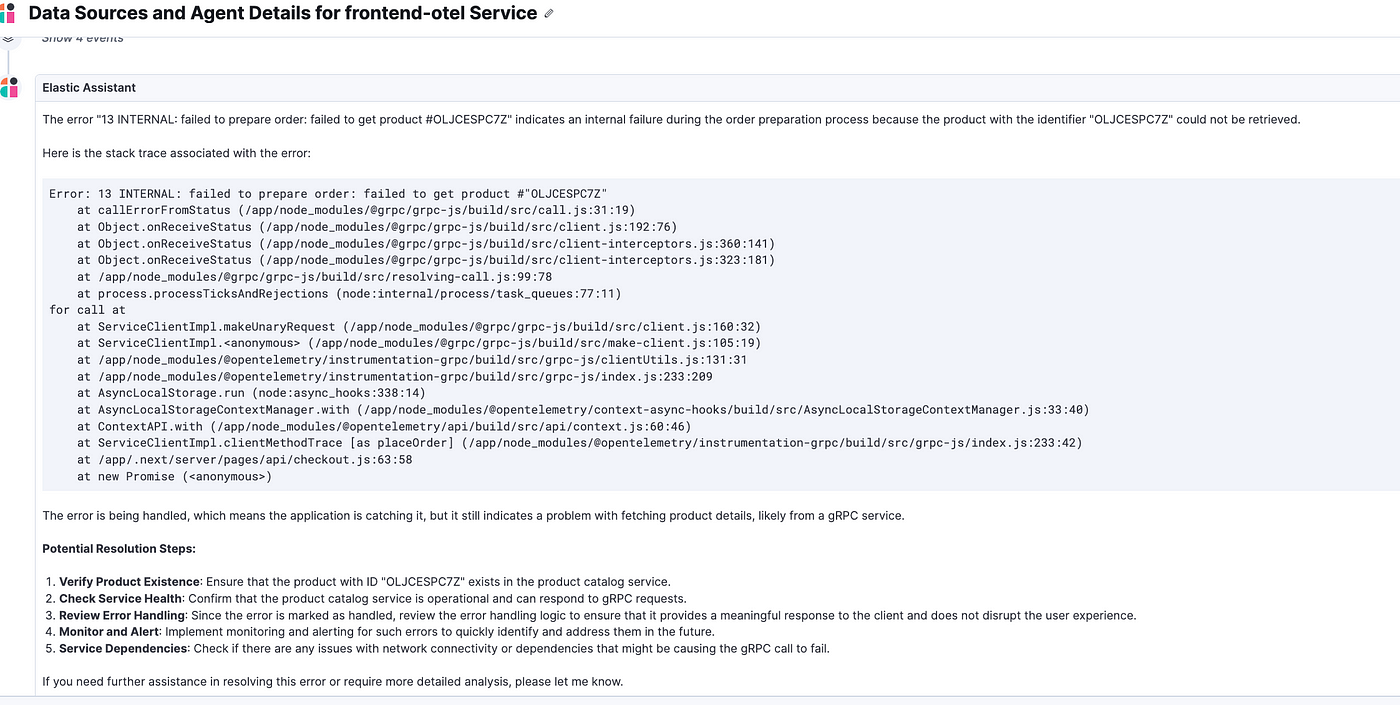Click "Here is the stack trace" sentence
1400x705 pixels.
(176, 153)
